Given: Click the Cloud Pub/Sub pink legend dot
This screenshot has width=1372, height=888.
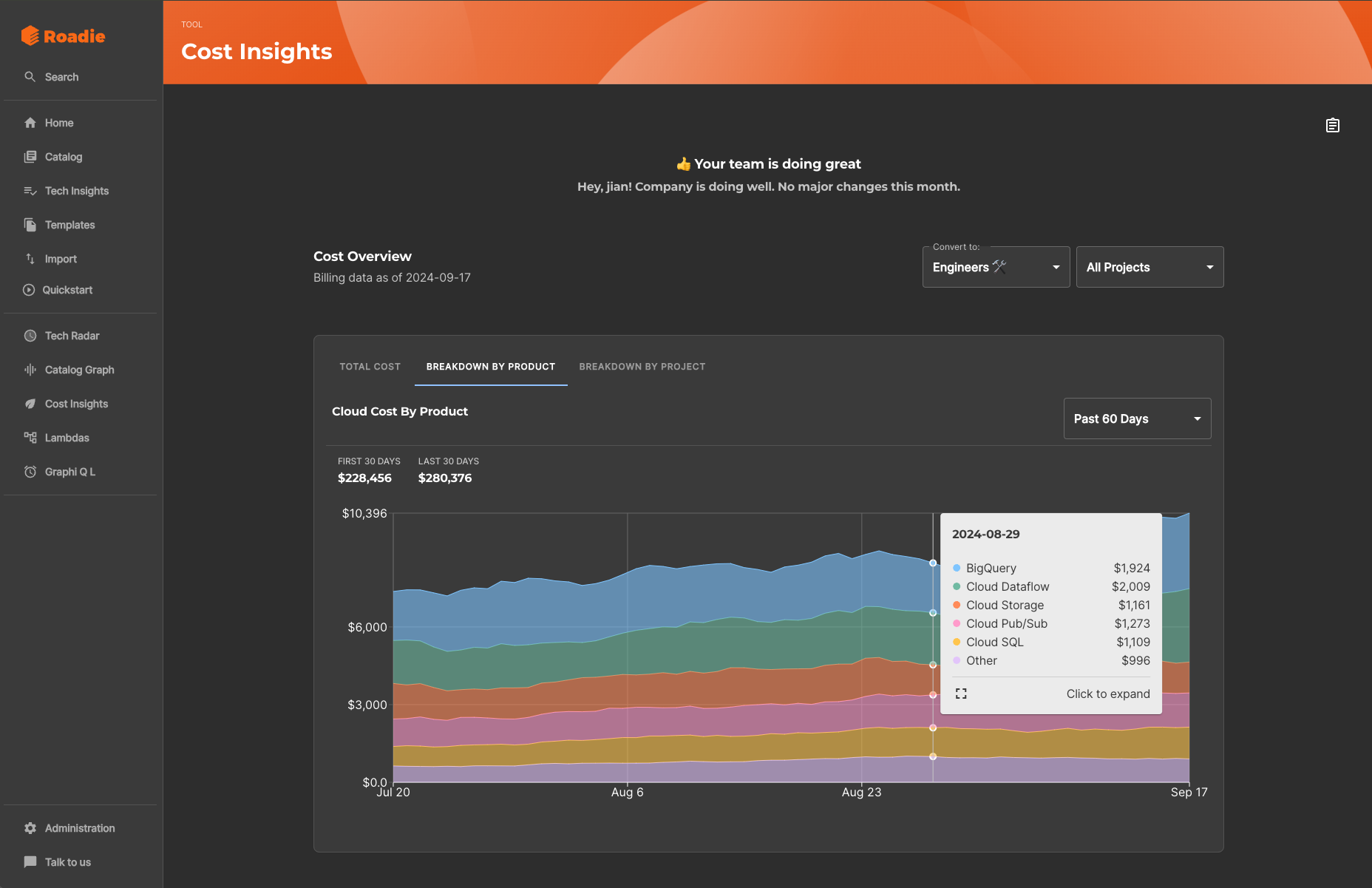Looking at the screenshot, I should [x=957, y=623].
